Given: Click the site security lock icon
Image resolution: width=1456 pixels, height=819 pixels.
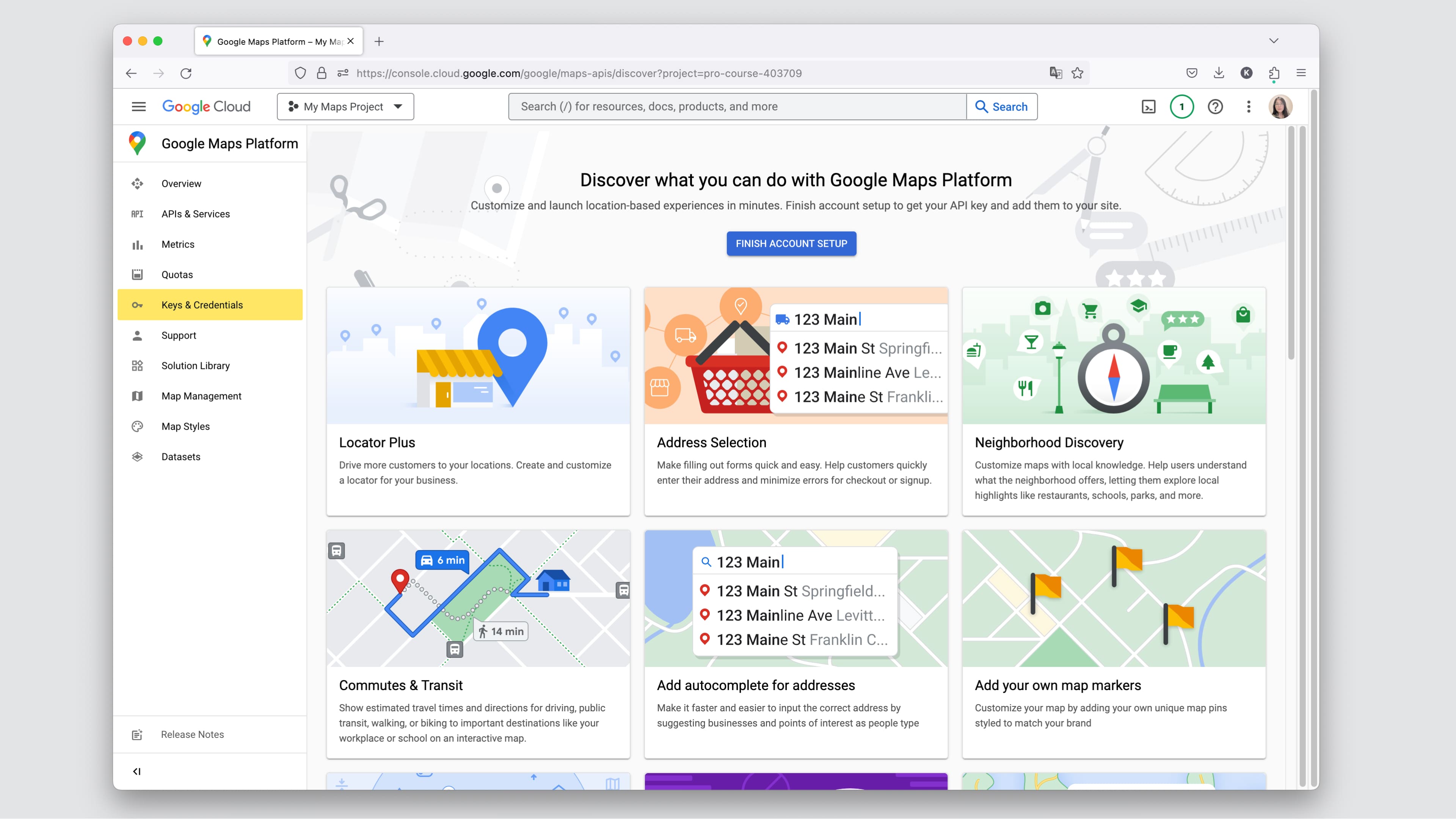Looking at the screenshot, I should point(322,73).
